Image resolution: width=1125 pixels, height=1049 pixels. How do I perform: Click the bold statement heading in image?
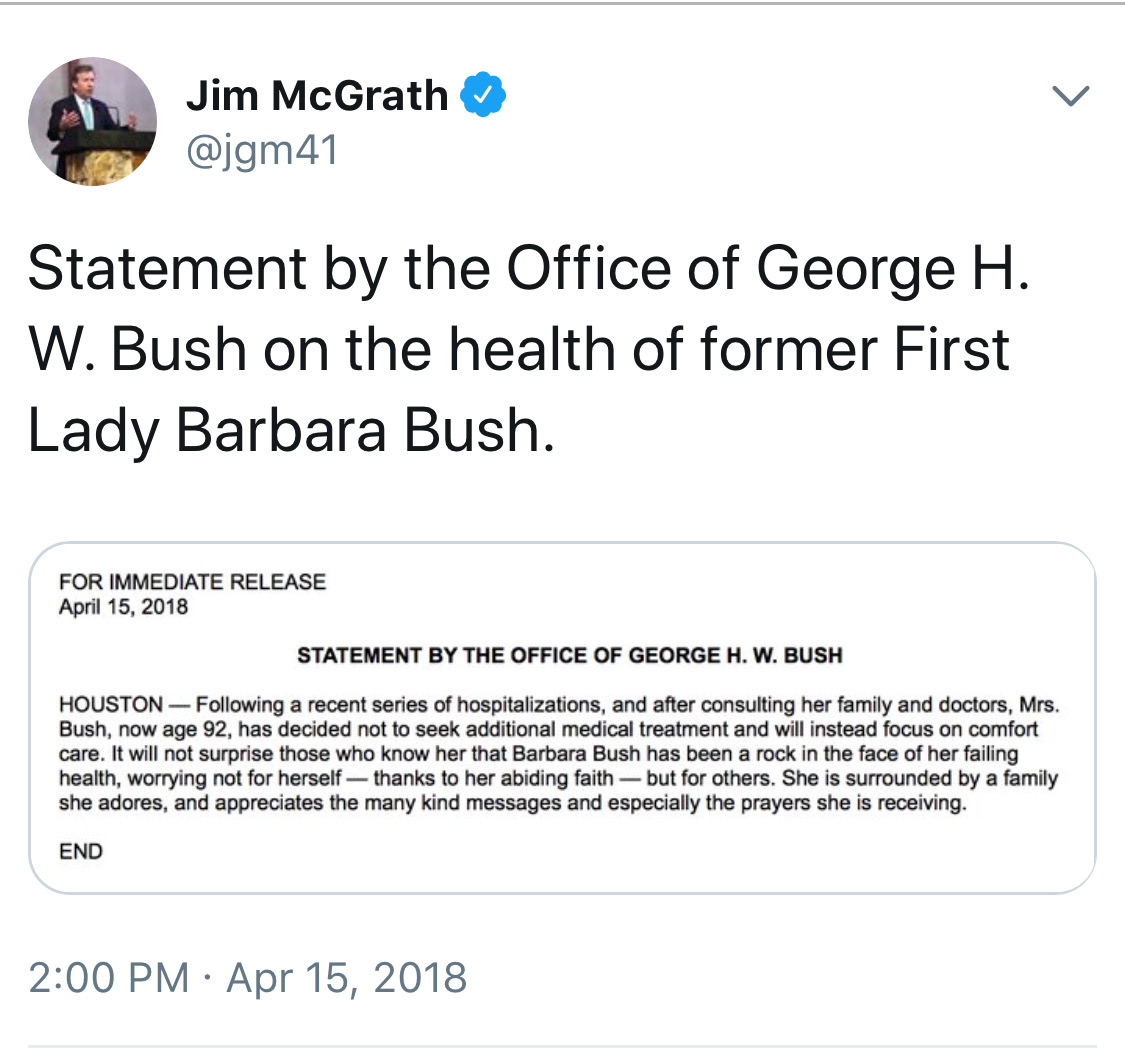click(x=570, y=657)
